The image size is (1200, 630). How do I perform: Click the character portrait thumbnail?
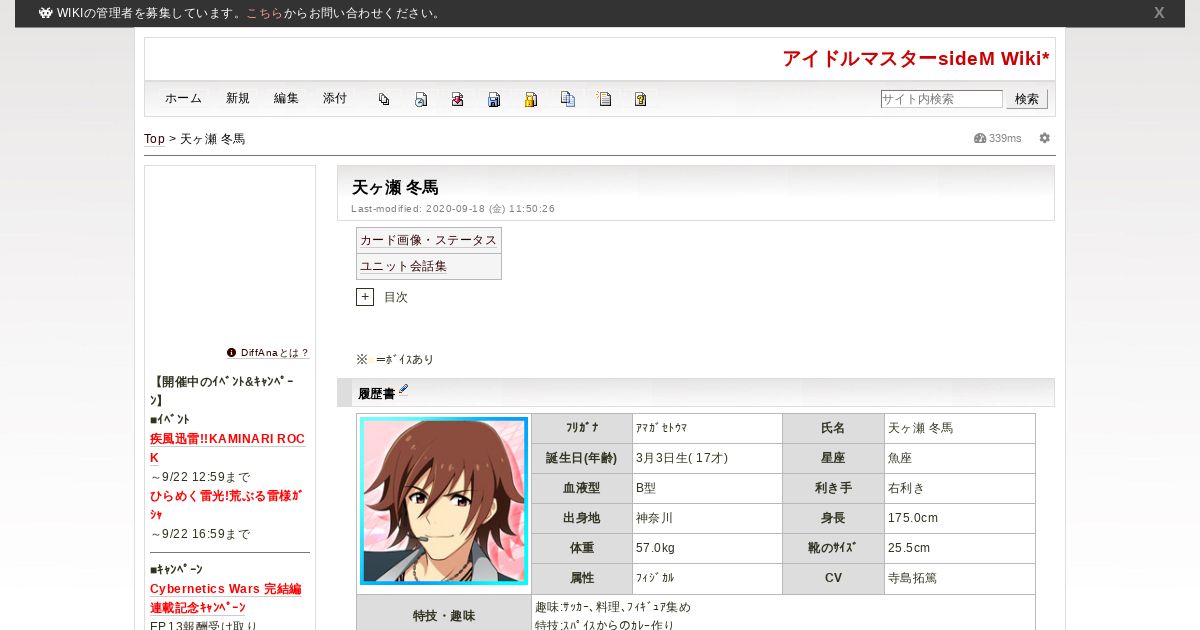(x=444, y=500)
